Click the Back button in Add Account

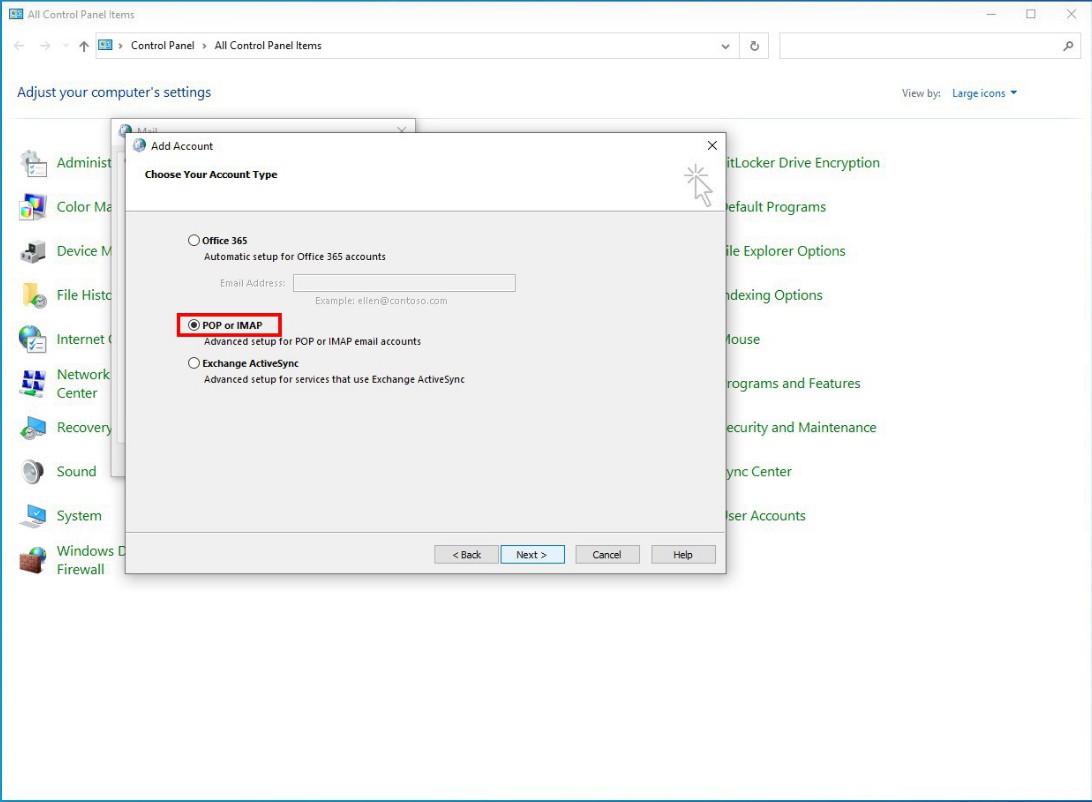tap(466, 554)
